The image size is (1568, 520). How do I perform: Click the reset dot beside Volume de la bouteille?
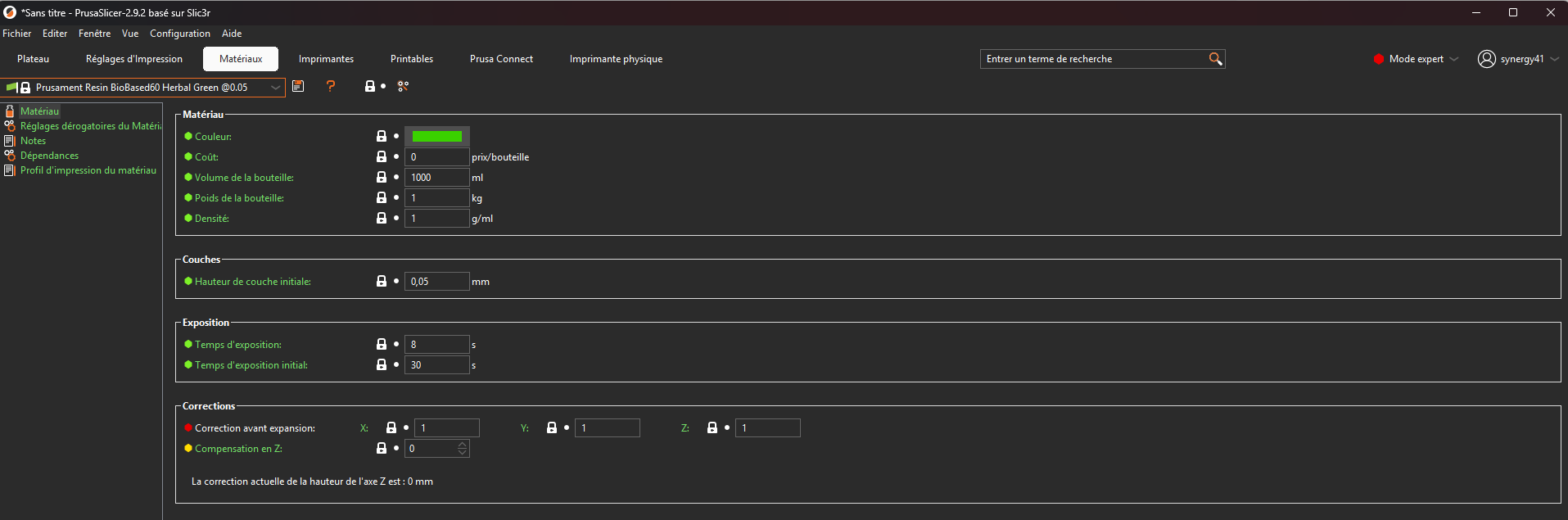point(396,177)
